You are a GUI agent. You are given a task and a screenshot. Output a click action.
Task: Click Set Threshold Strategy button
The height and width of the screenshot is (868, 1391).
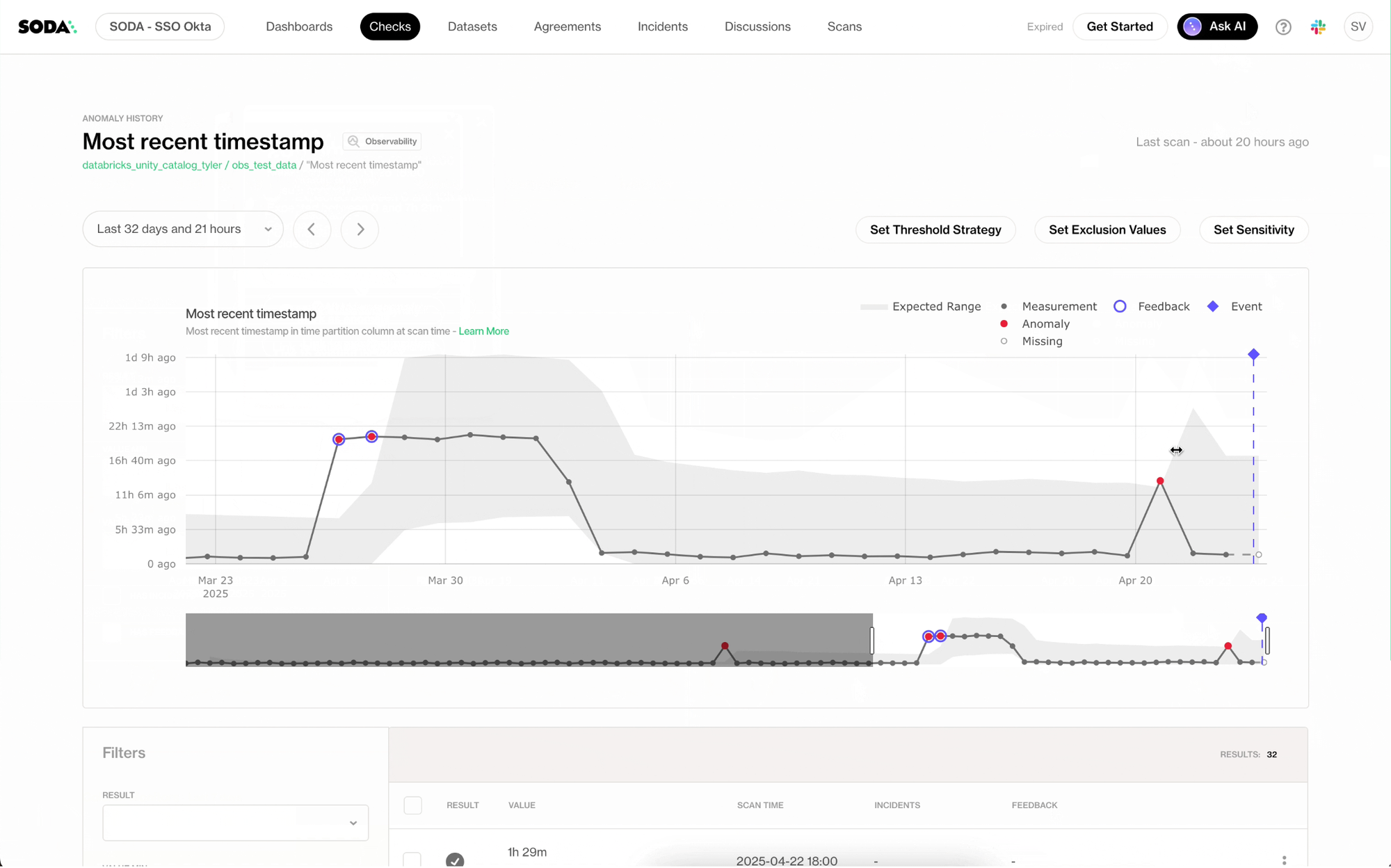(x=935, y=230)
